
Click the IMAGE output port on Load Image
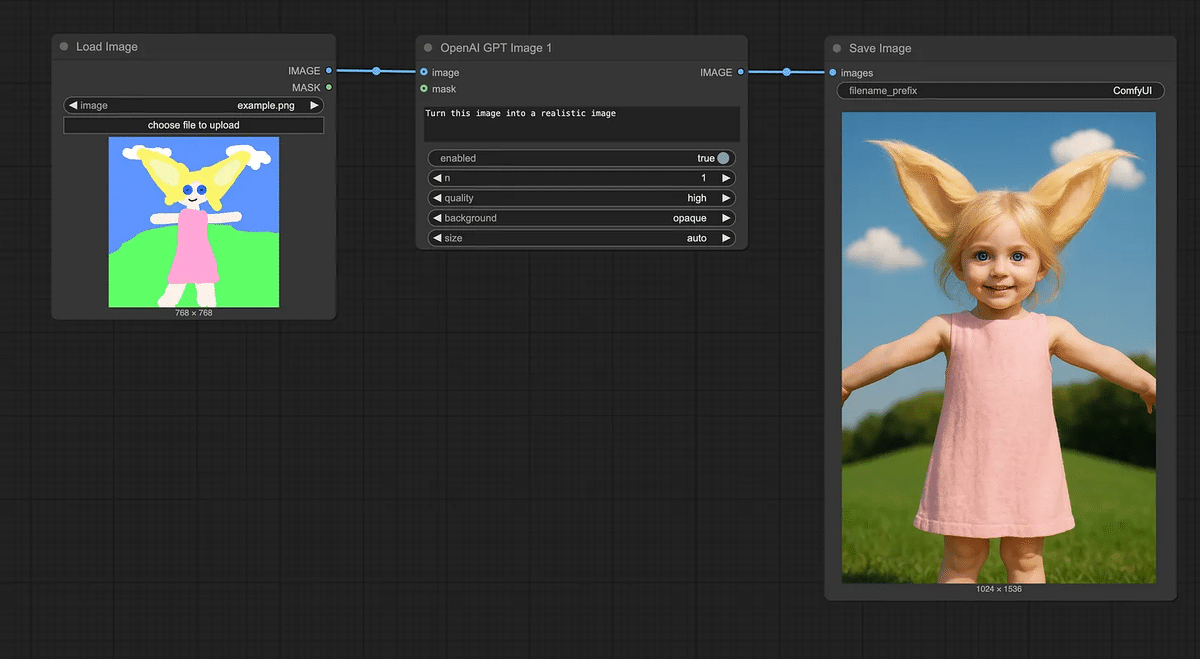329,71
